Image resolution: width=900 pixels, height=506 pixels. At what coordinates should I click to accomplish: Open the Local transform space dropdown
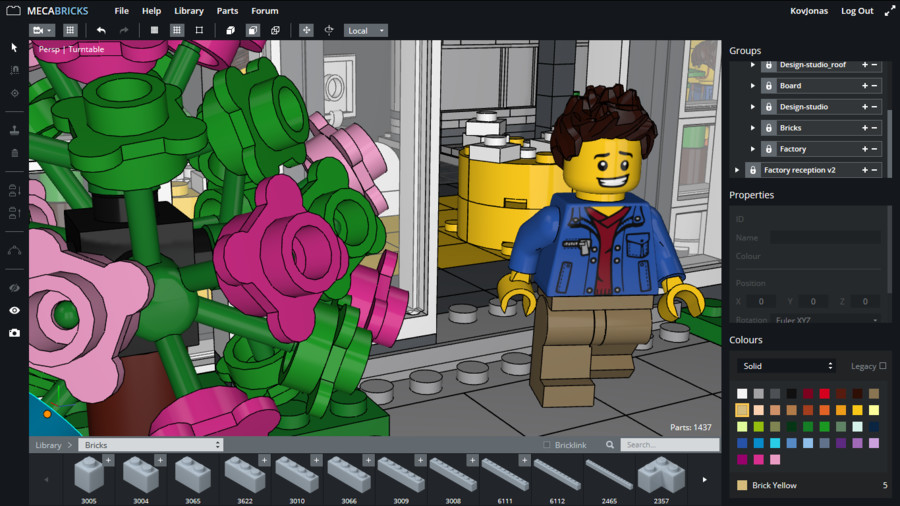[x=366, y=30]
